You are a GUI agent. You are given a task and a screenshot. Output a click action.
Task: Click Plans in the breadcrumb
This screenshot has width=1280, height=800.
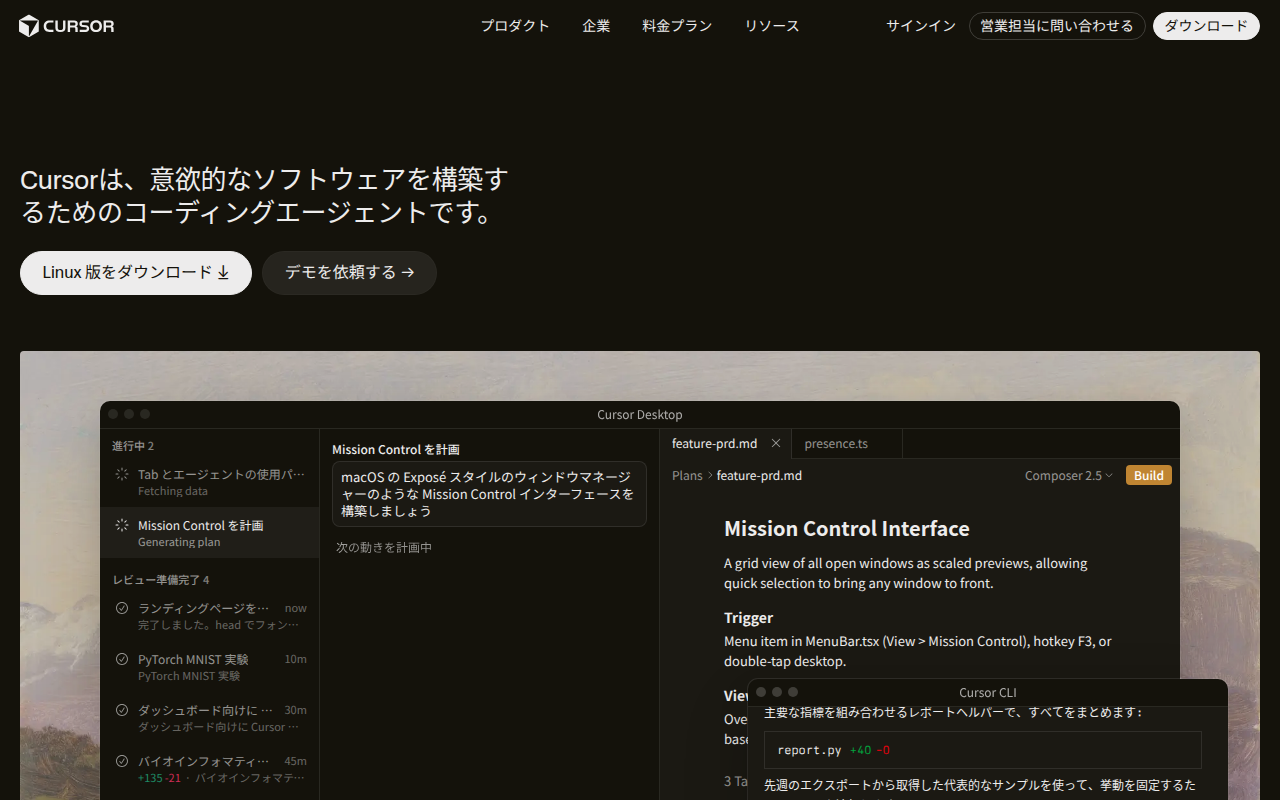687,476
